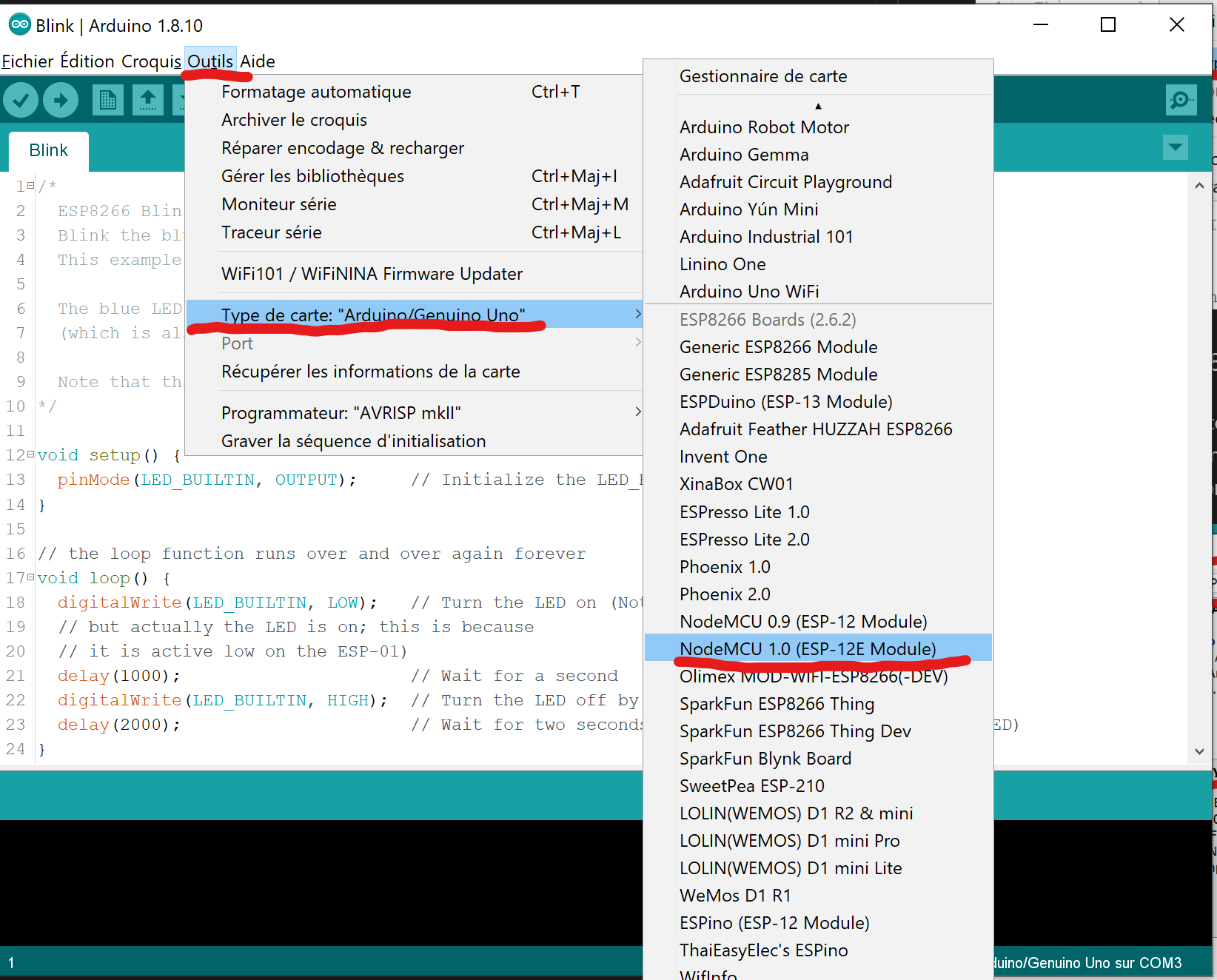Screen dimensions: 1217x980
Task: Expand the Type de carte submenu
Action: [415, 315]
